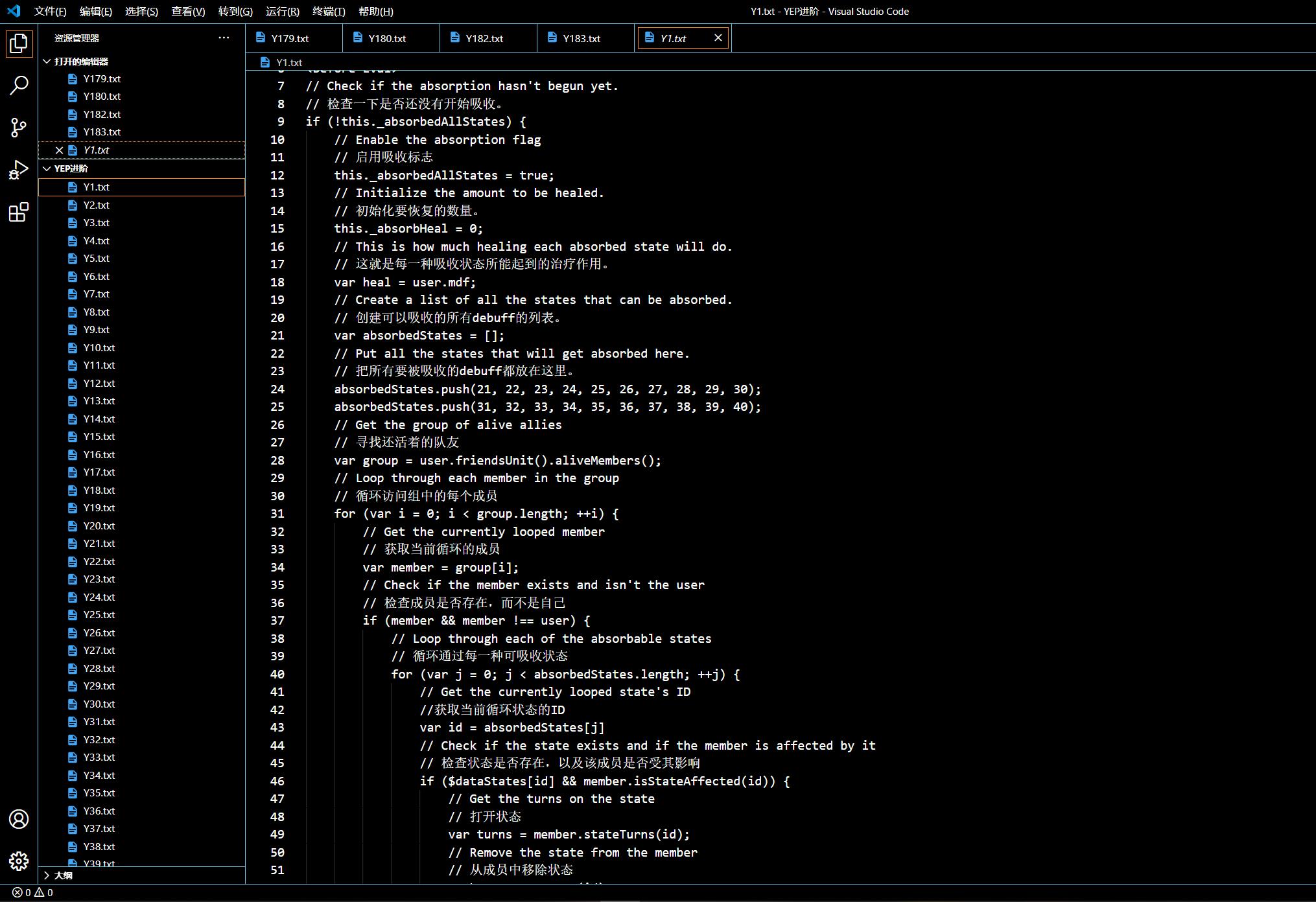Open Y2.txt in the file tree
This screenshot has height=902, width=1316.
coord(141,205)
